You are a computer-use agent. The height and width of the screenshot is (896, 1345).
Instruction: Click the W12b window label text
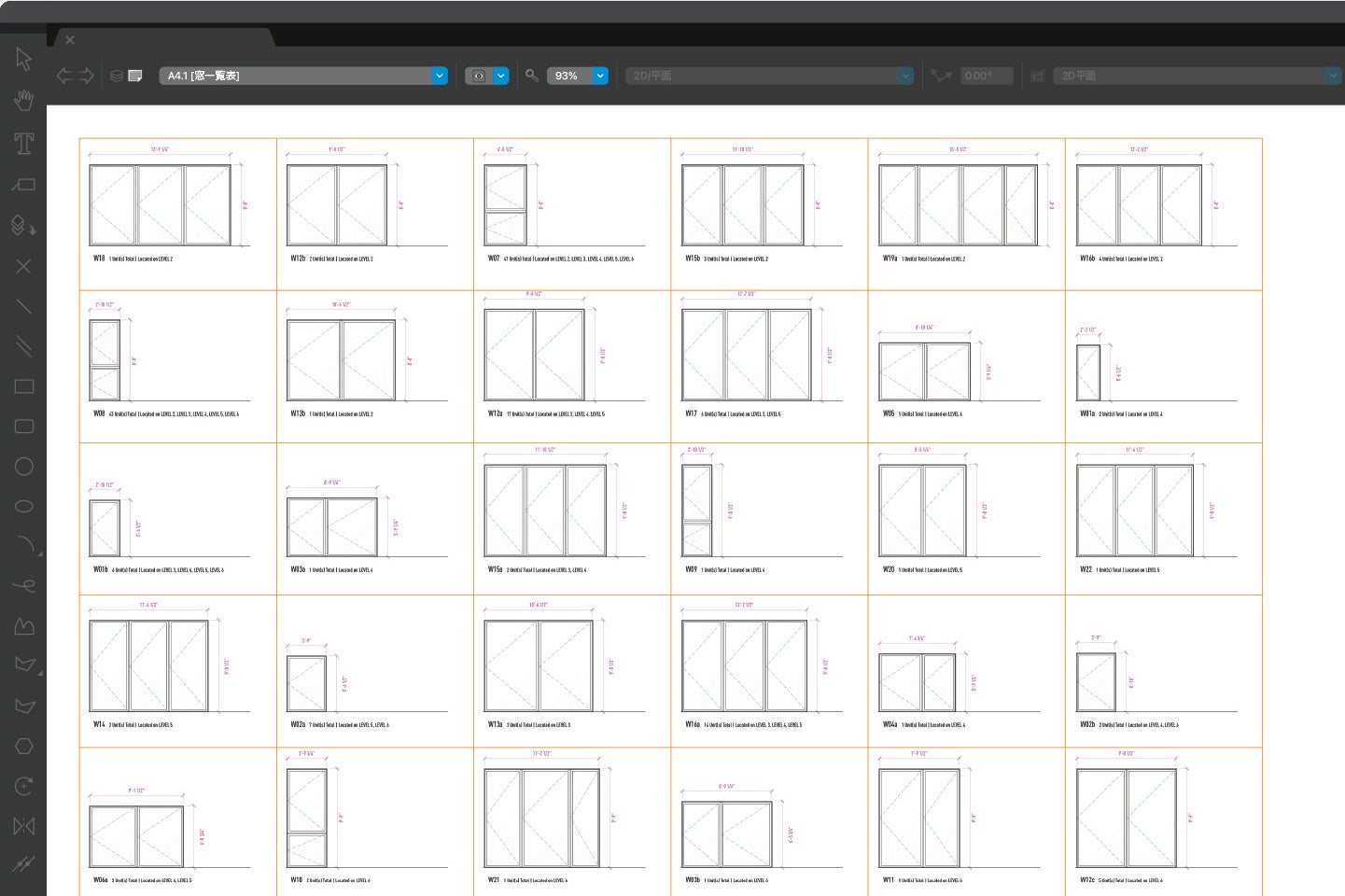[298, 259]
